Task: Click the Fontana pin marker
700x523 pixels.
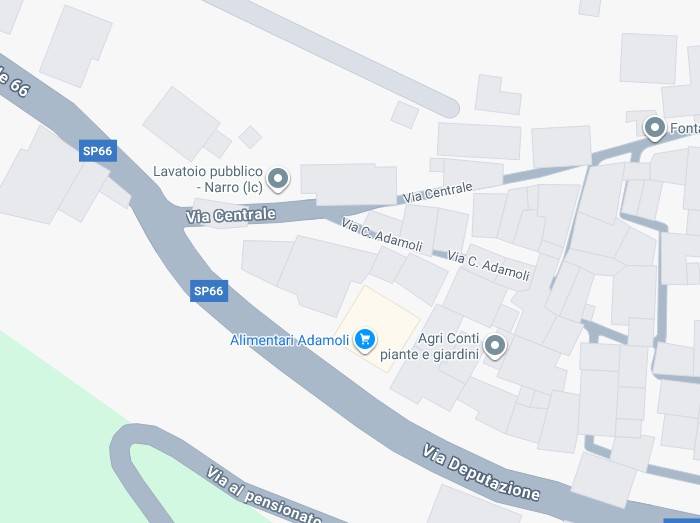Action: 655,129
